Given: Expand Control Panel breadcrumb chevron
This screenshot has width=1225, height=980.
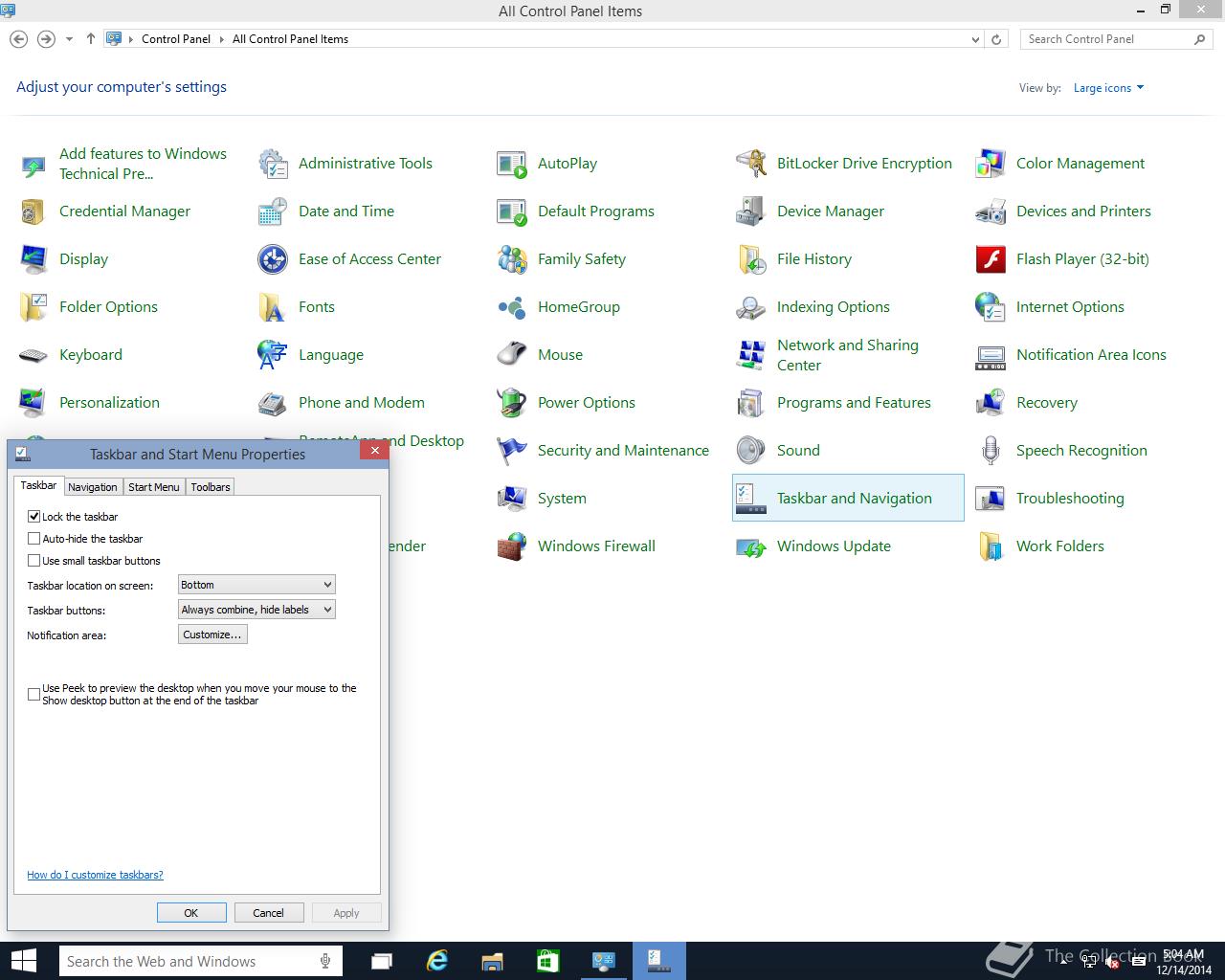Looking at the screenshot, I should [222, 39].
